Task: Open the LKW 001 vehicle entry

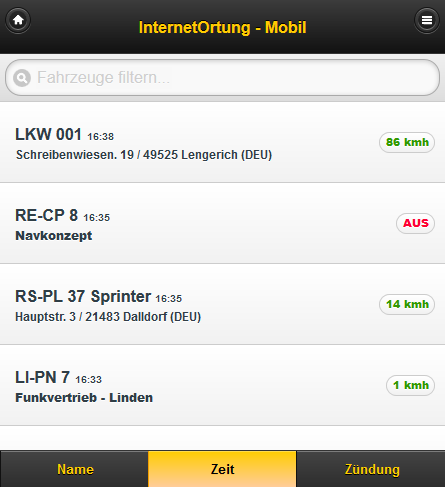Action: 222,142
